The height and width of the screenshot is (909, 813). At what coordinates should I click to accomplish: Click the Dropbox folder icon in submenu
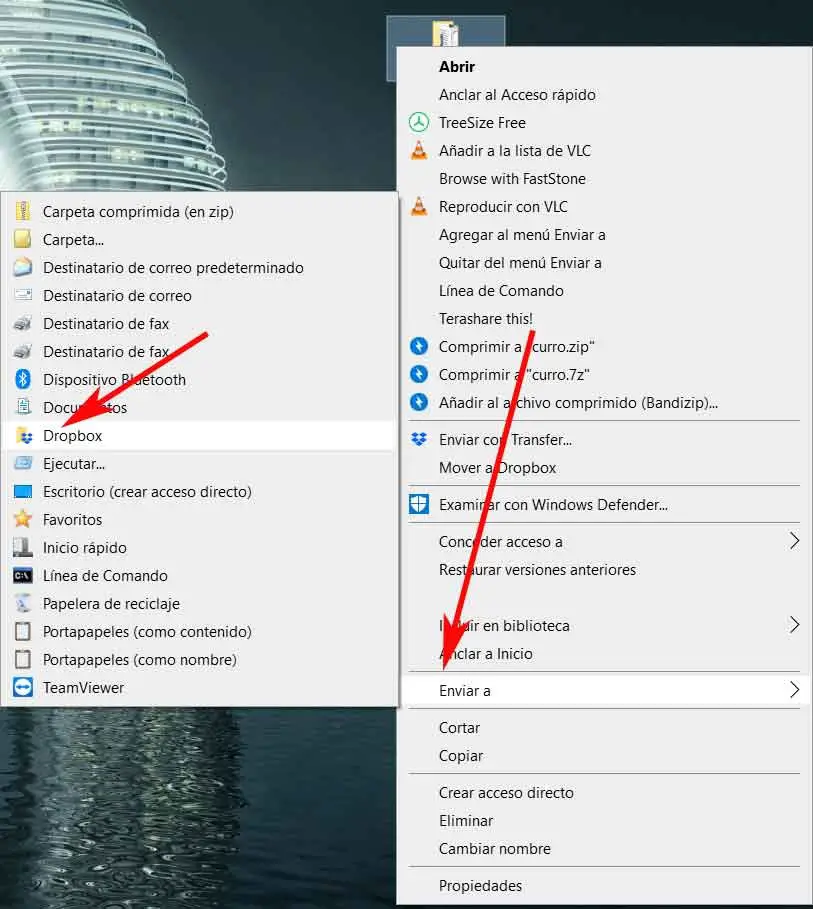(x=24, y=435)
